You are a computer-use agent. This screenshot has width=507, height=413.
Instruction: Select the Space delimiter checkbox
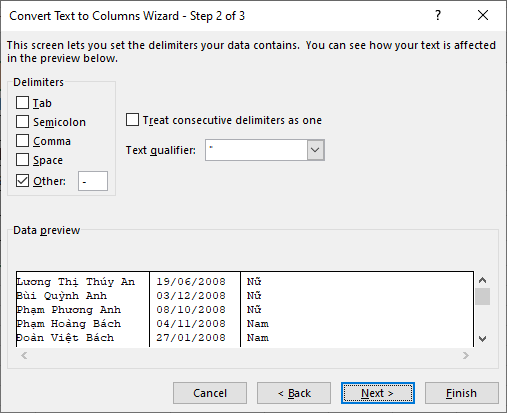(22, 160)
